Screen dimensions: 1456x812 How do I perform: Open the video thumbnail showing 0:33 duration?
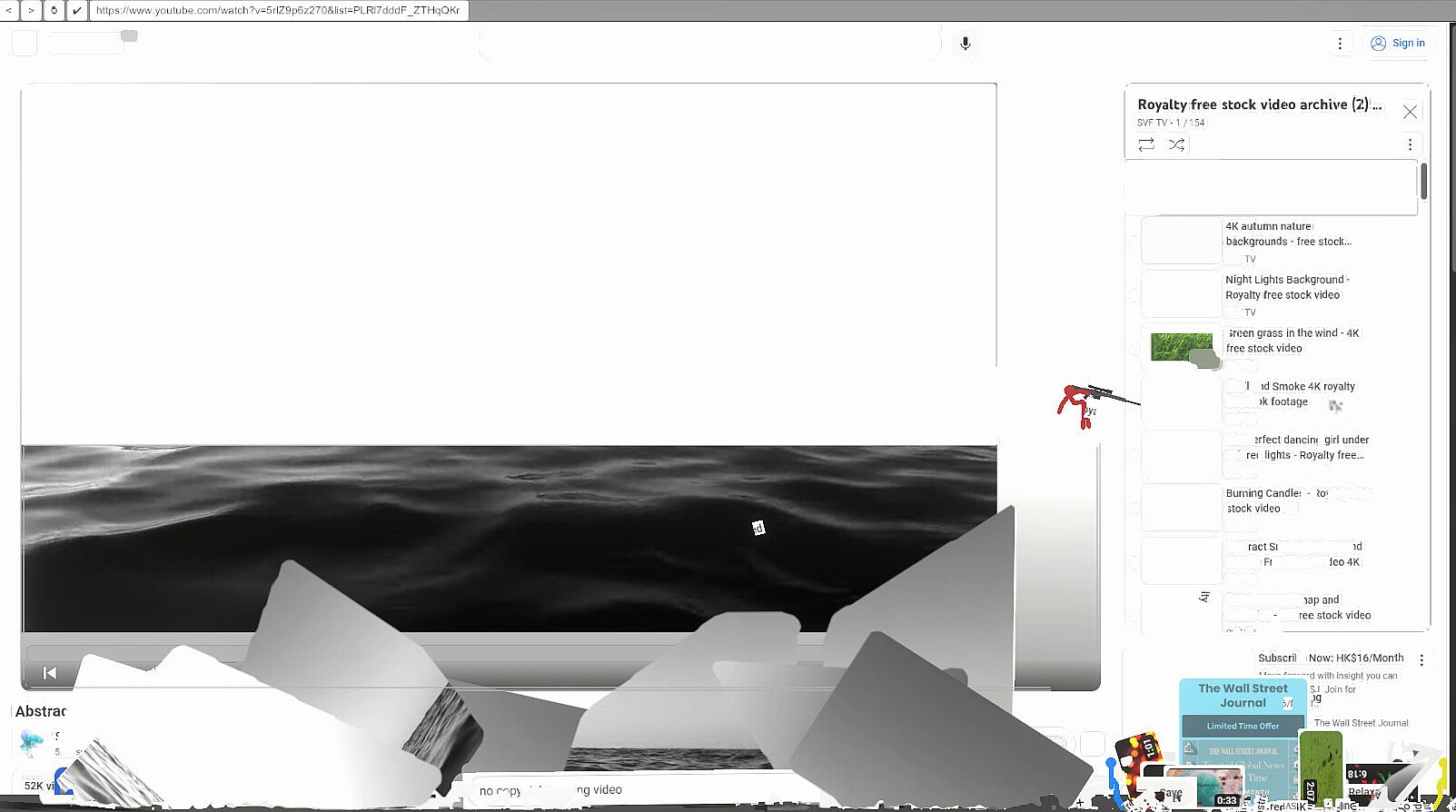click(x=1204, y=787)
